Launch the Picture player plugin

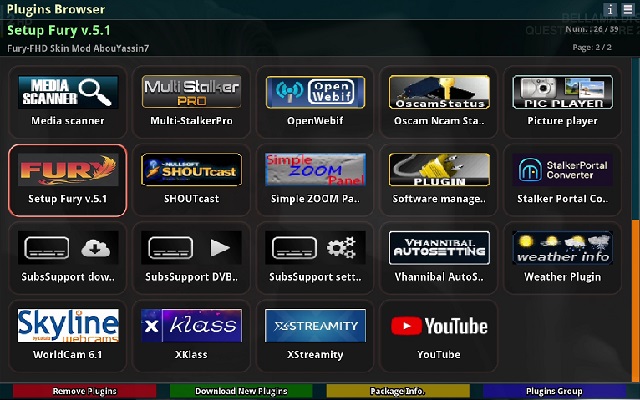point(562,102)
